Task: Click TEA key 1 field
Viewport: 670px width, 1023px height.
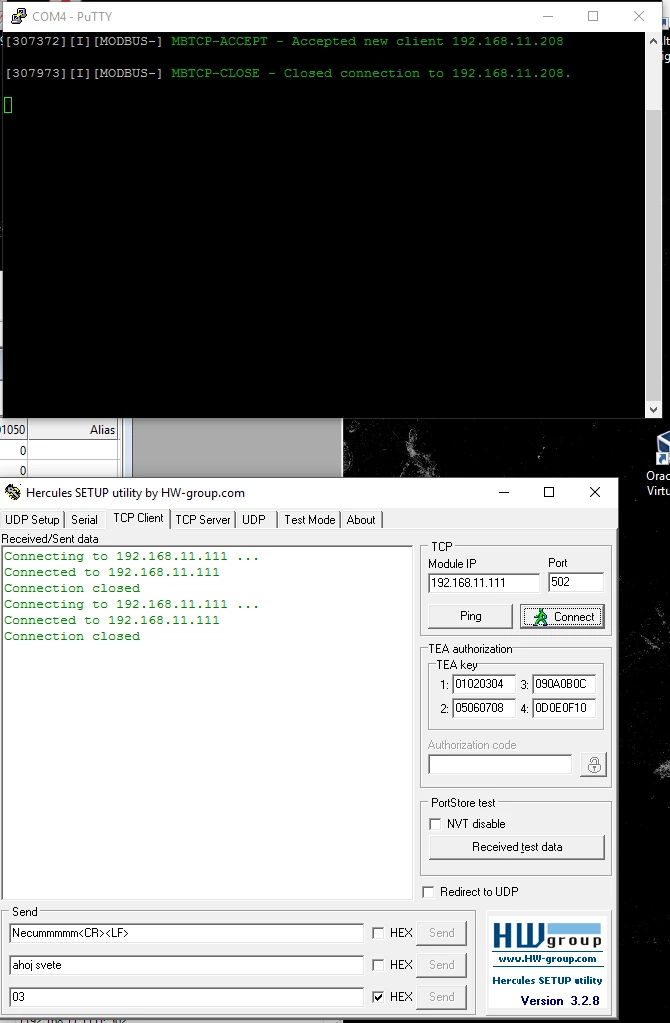Action: point(484,684)
